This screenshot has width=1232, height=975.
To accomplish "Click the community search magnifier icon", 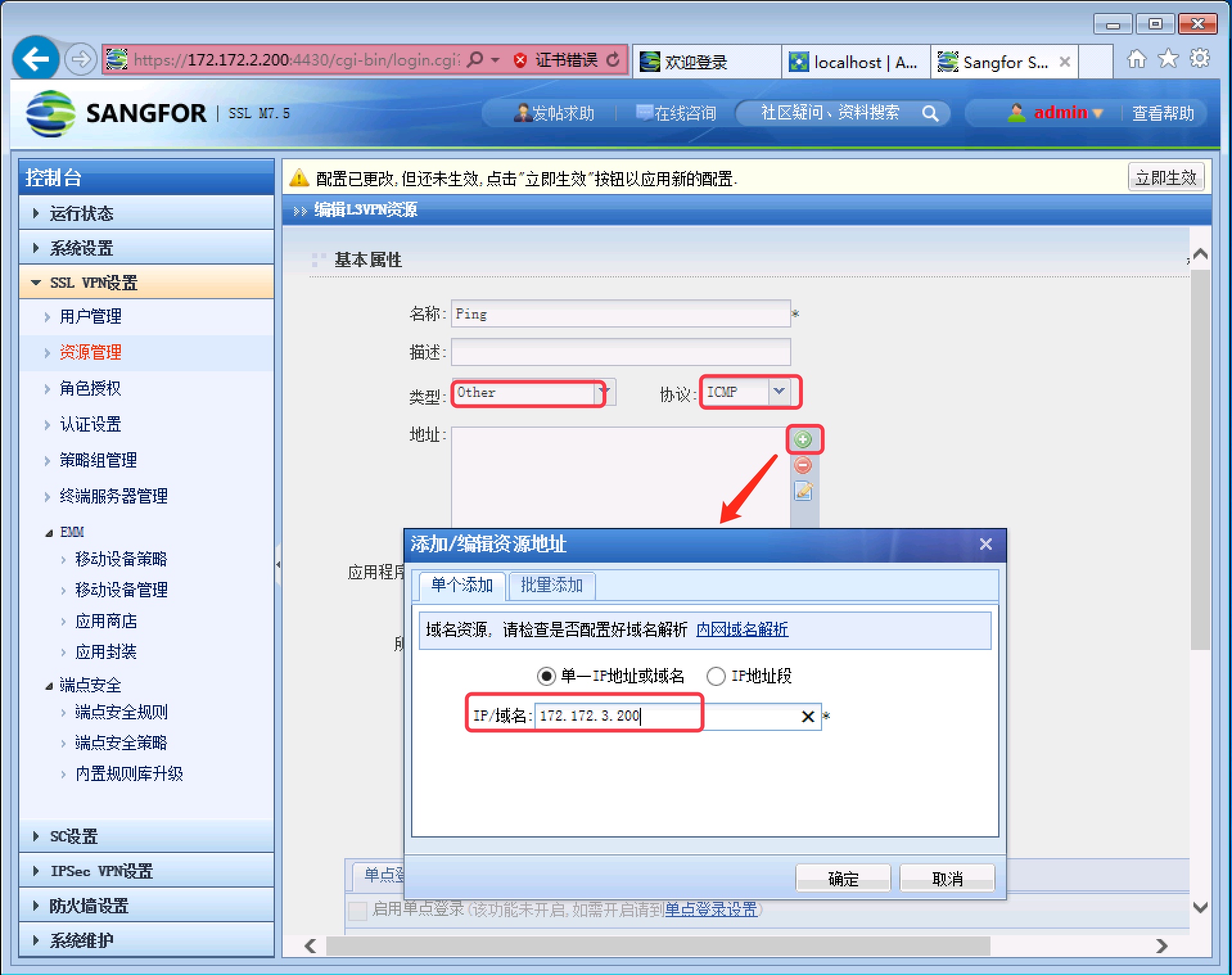I will 930,114.
